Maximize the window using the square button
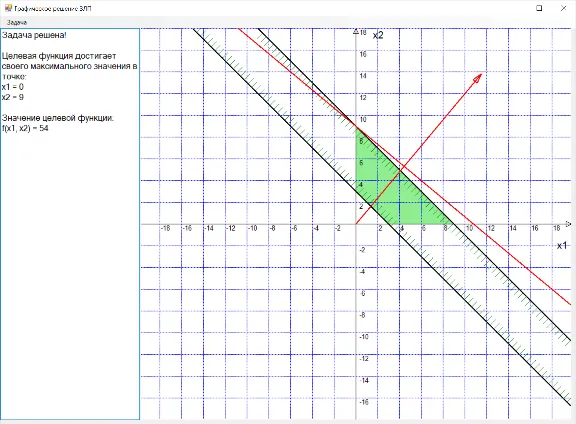Image resolution: width=576 pixels, height=424 pixels. (539, 8)
